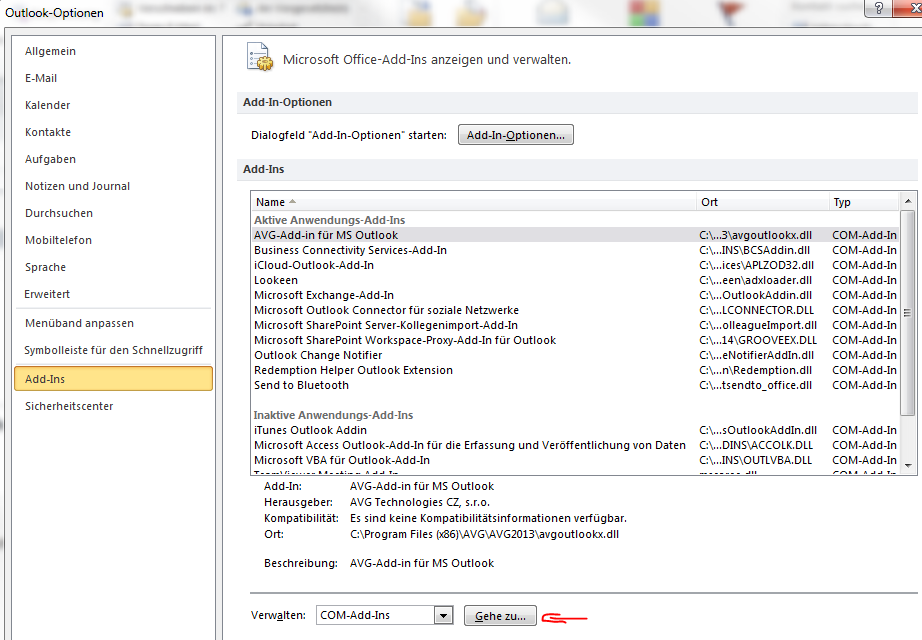Select Microsoft Exchange-Add-In row
This screenshot has height=640, width=922.
point(575,295)
